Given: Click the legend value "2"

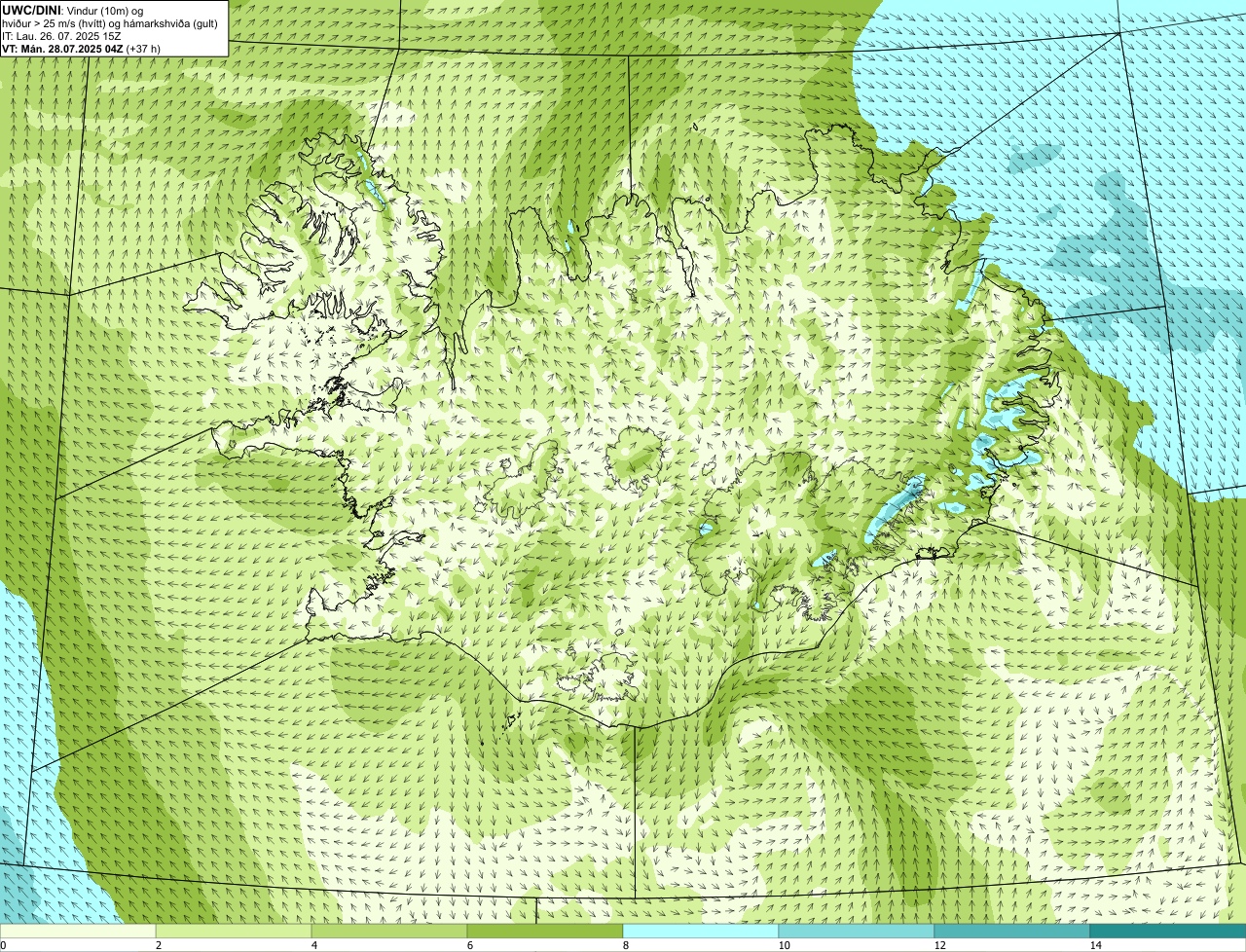Looking at the screenshot, I should [158, 945].
